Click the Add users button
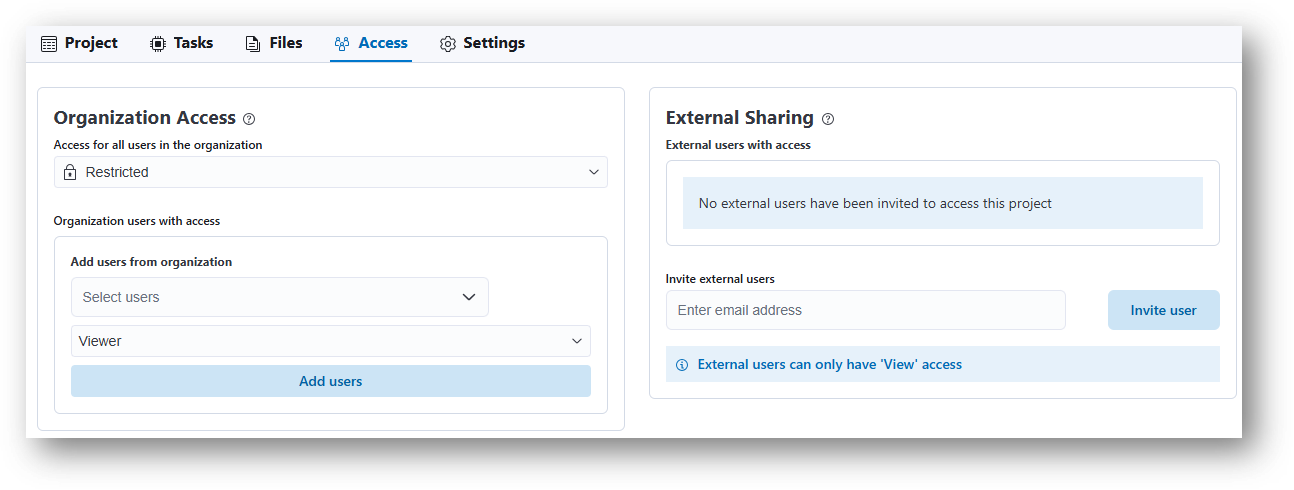1294x490 pixels. pyautogui.click(x=331, y=381)
